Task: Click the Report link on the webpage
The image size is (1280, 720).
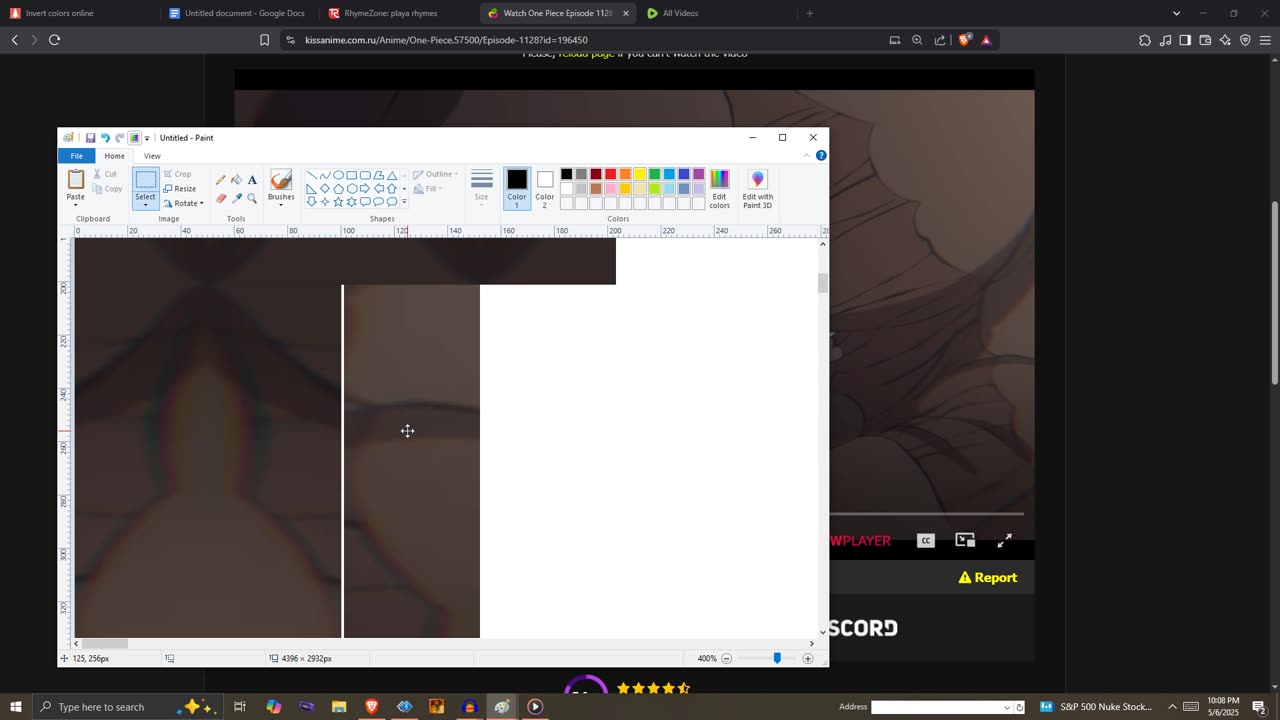Action: pos(987,578)
